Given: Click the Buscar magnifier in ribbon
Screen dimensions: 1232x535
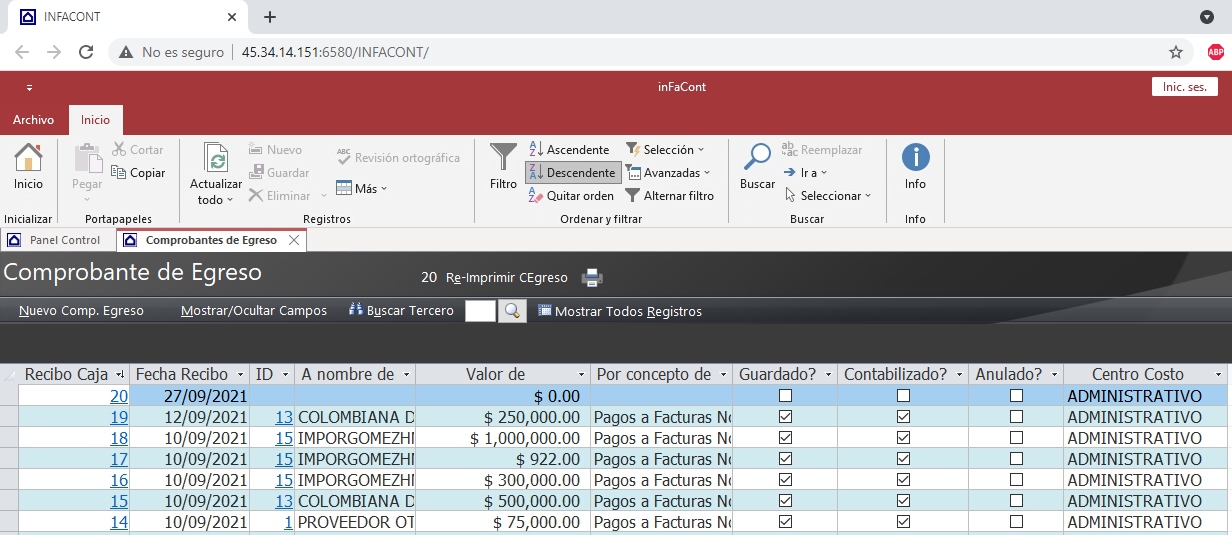Looking at the screenshot, I should click(757, 158).
